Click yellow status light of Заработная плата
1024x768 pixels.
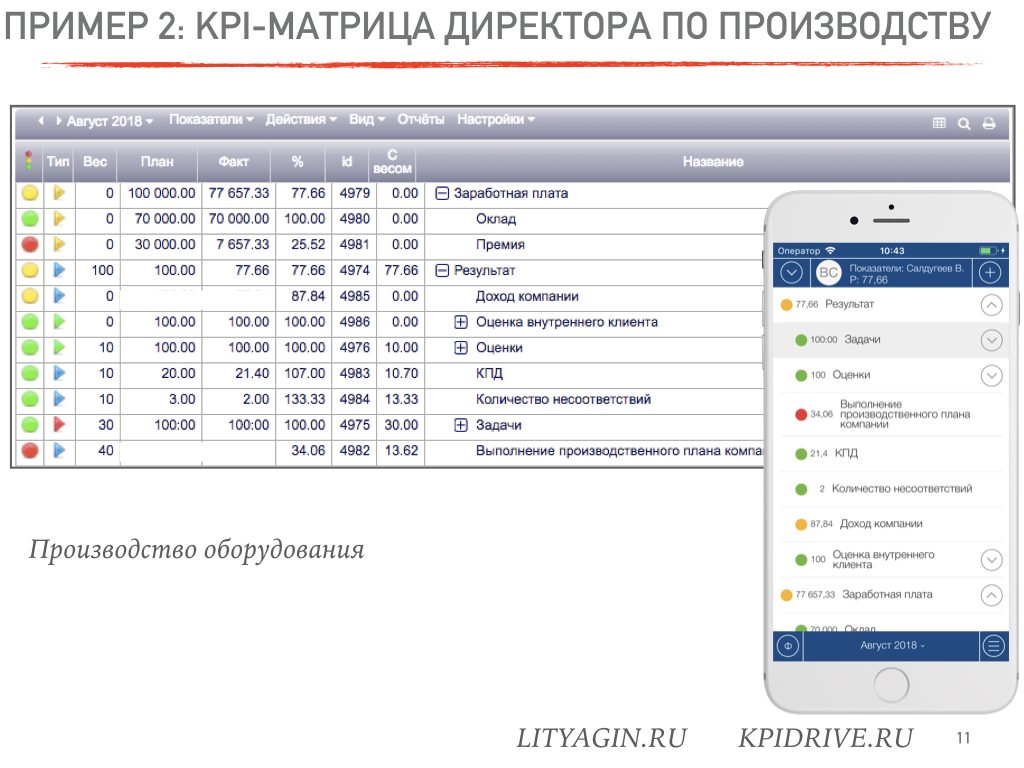[30, 193]
